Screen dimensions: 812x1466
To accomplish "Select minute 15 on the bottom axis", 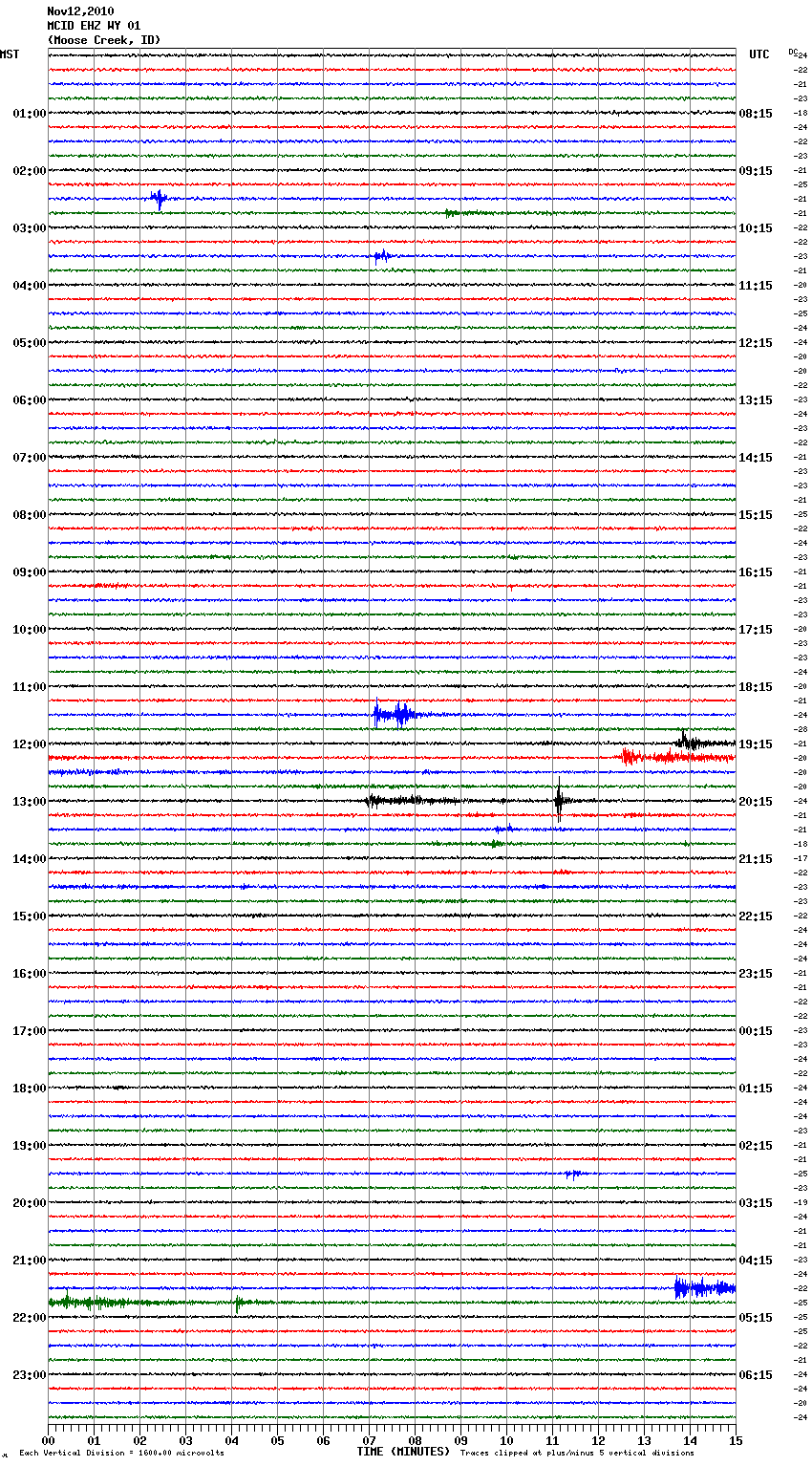I will (736, 1440).
